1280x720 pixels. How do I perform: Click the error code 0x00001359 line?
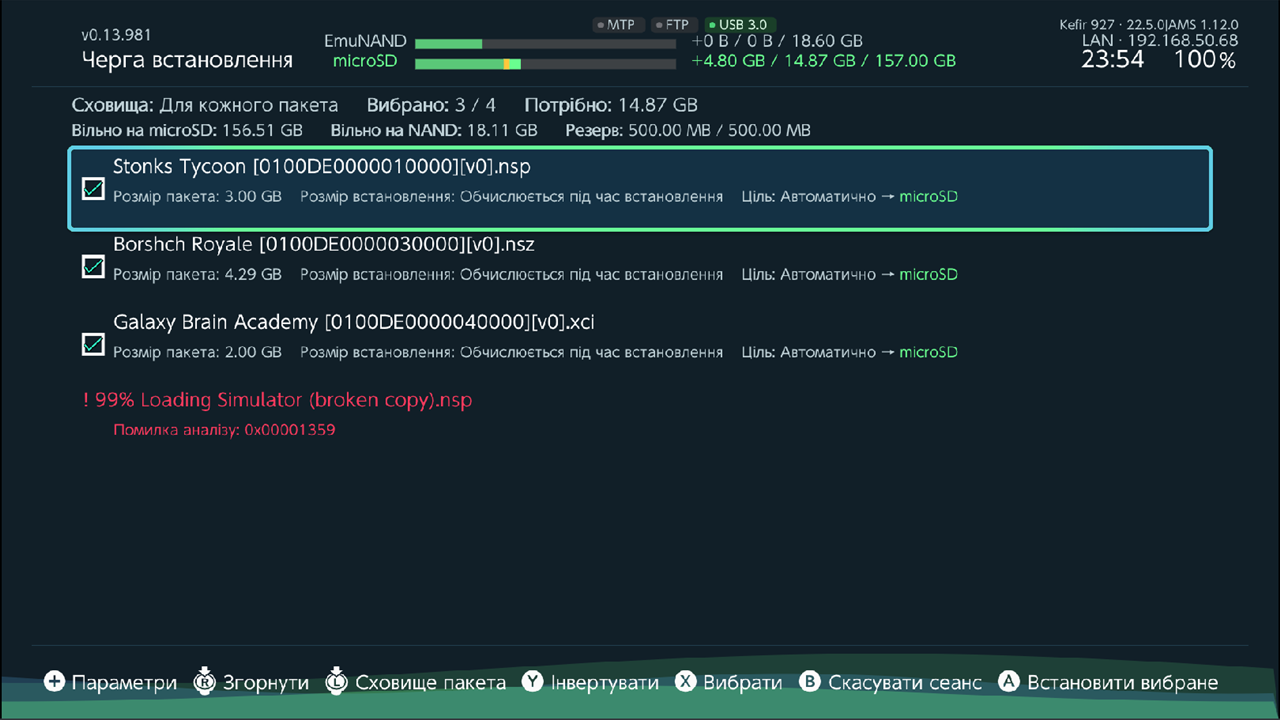[224, 430]
